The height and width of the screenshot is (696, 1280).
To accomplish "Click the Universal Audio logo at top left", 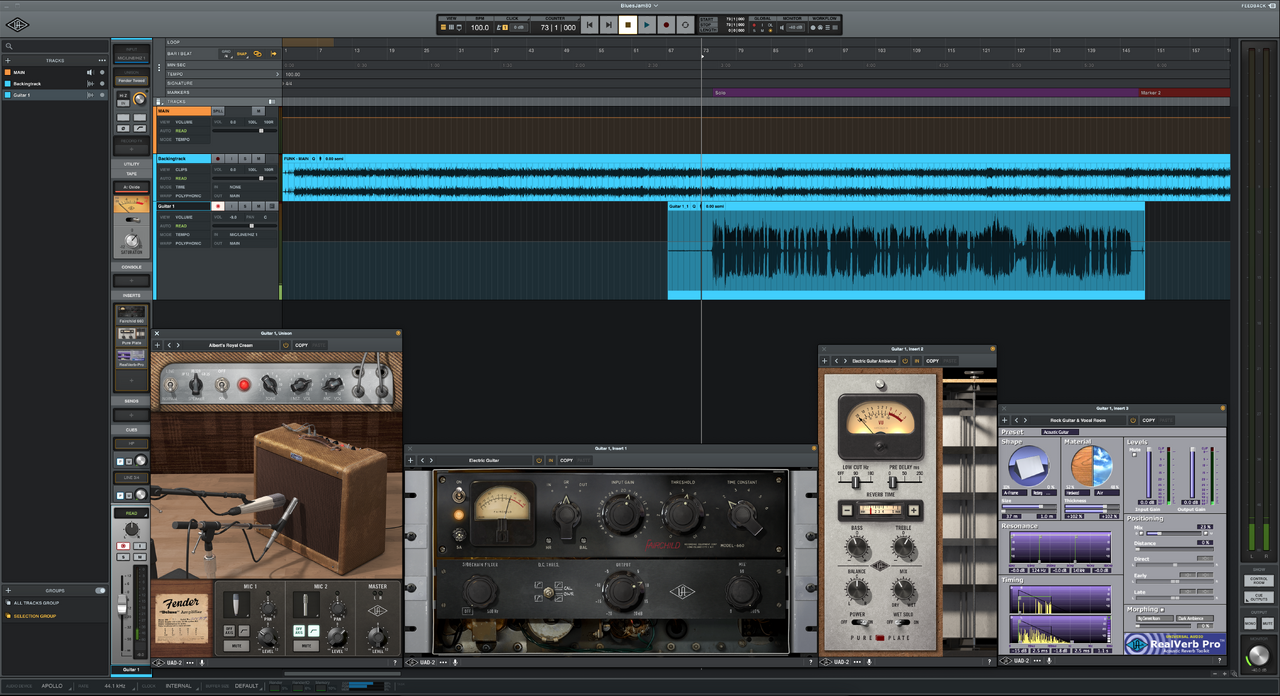I will pos(17,25).
